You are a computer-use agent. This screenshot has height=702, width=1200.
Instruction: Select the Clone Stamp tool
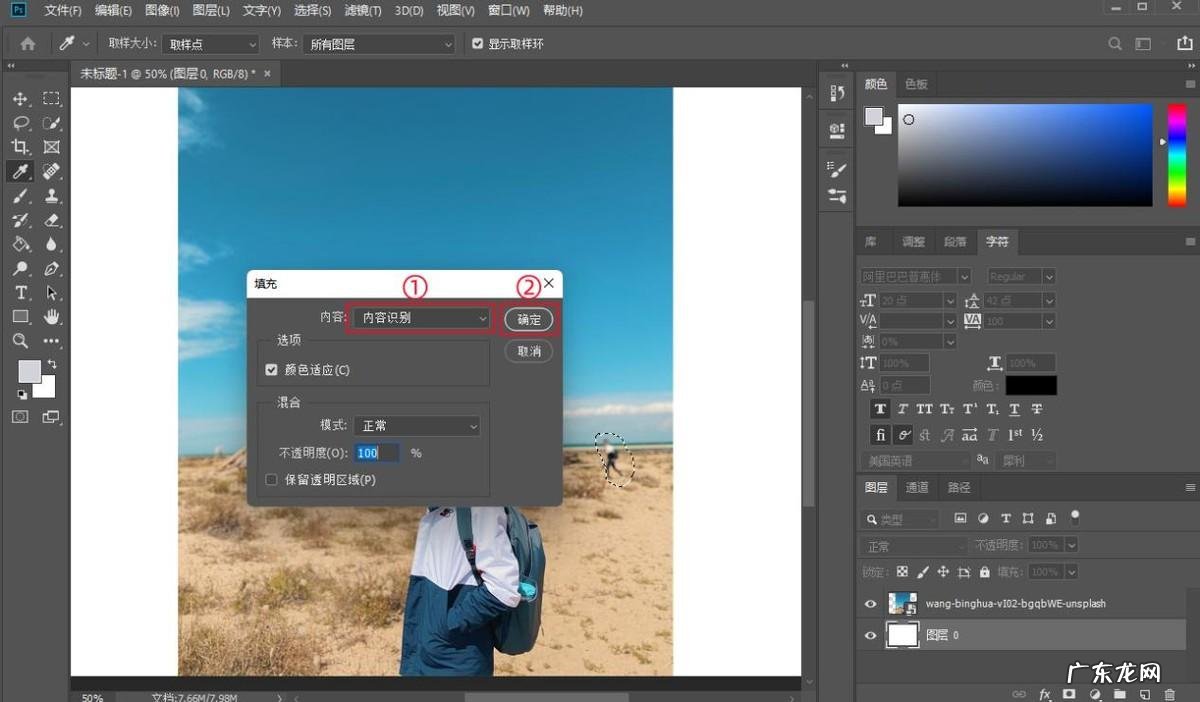(52, 196)
